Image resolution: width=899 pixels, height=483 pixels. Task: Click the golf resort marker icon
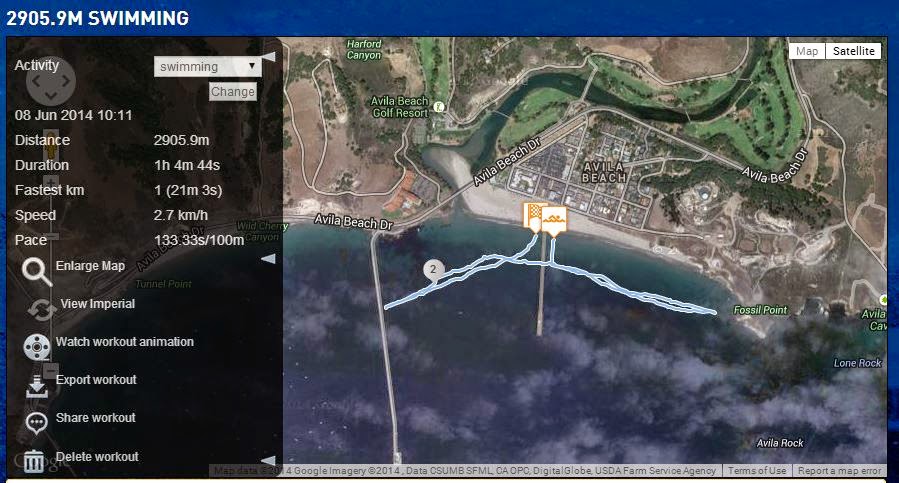pos(439,107)
